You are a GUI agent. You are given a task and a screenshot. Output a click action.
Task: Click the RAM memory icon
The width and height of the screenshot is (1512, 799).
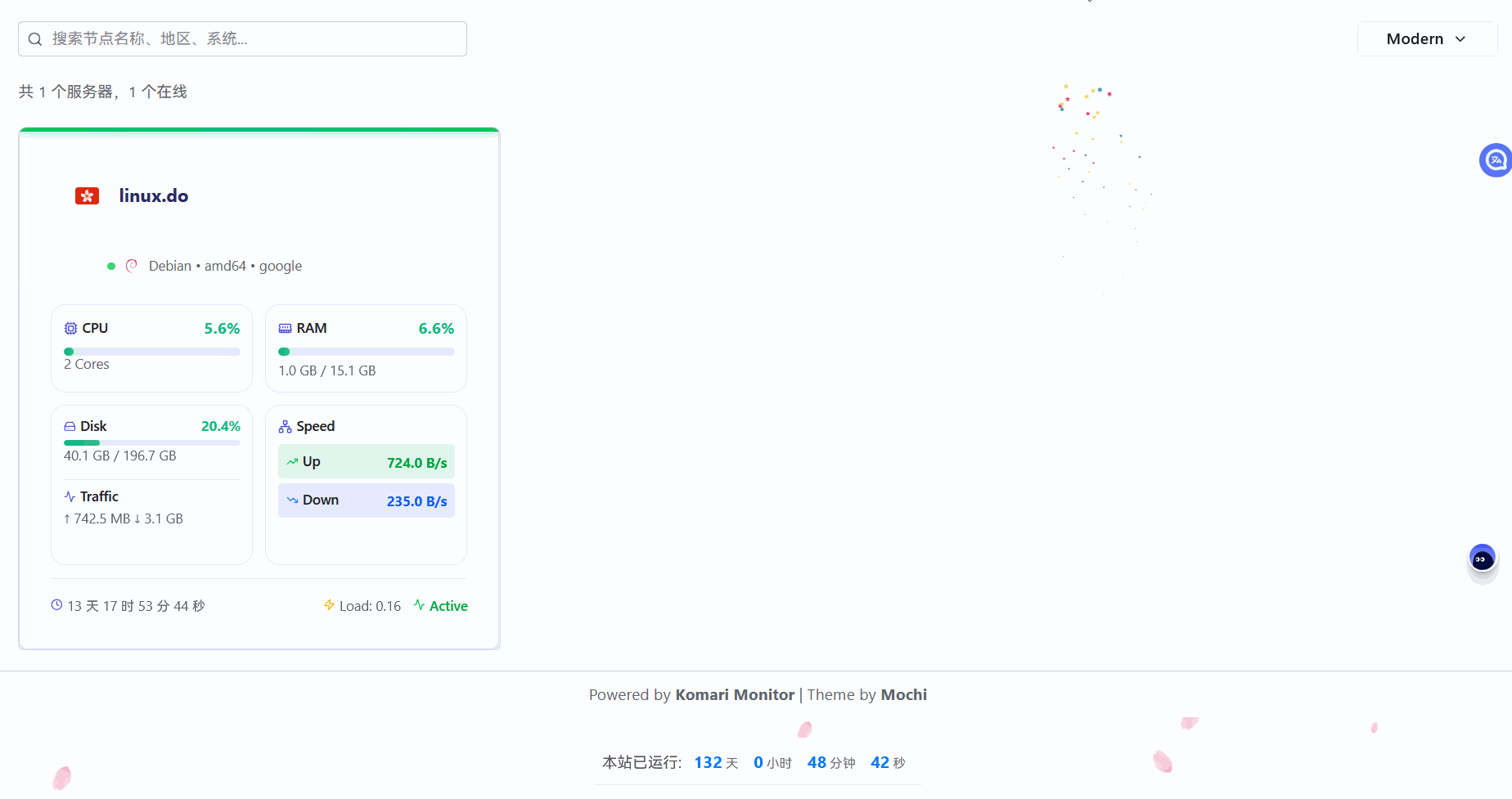(x=285, y=328)
